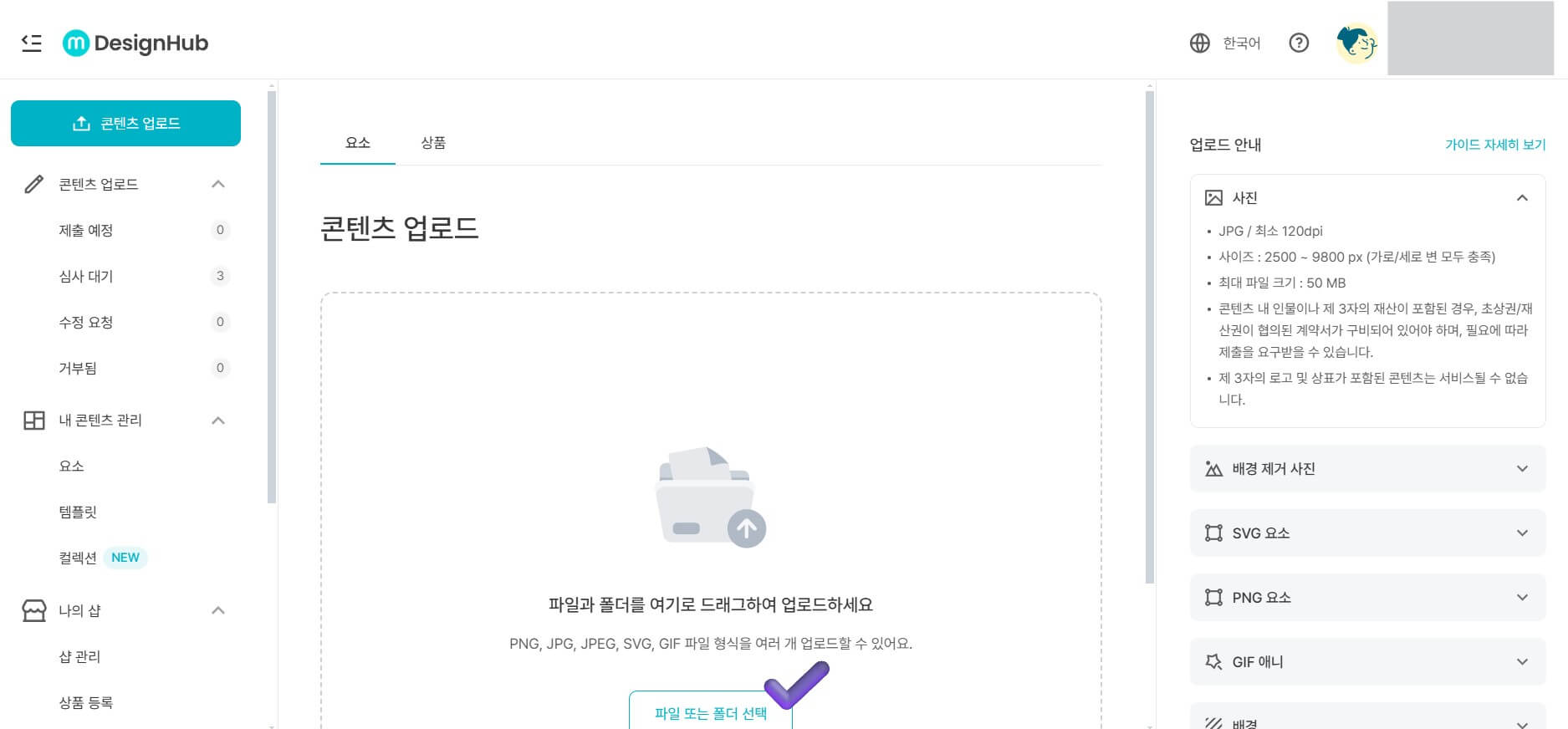Collapse the 콘텐츠 업로드 sidebar section
The width and height of the screenshot is (1568, 729).
[x=218, y=184]
